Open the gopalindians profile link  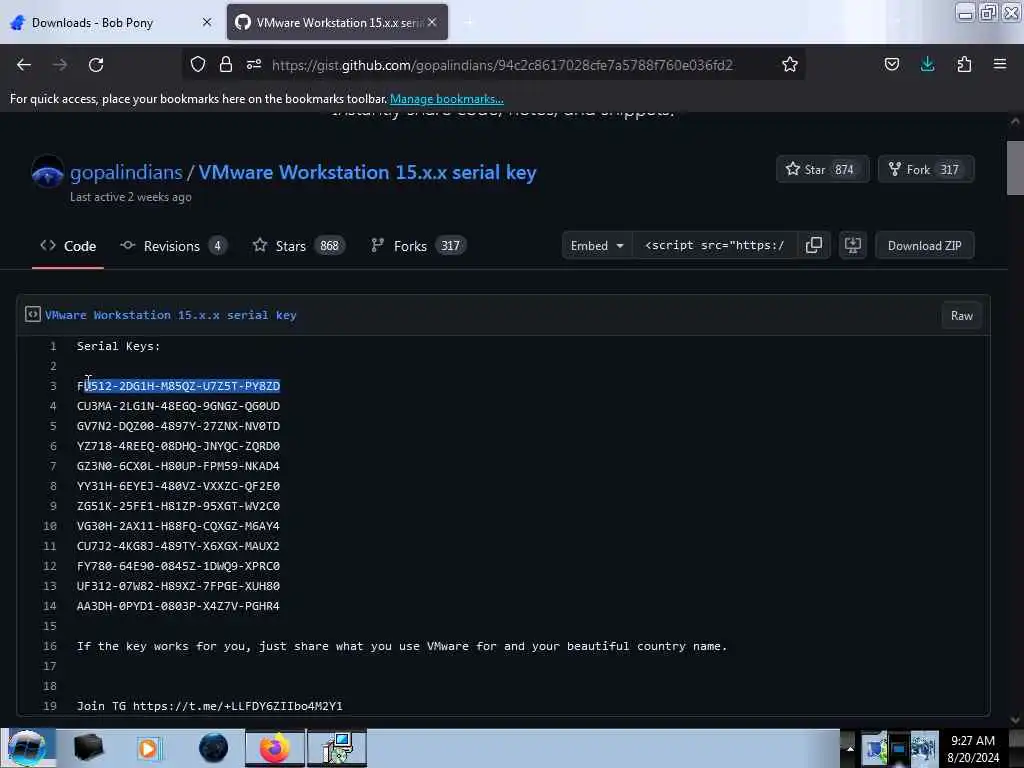coord(126,172)
